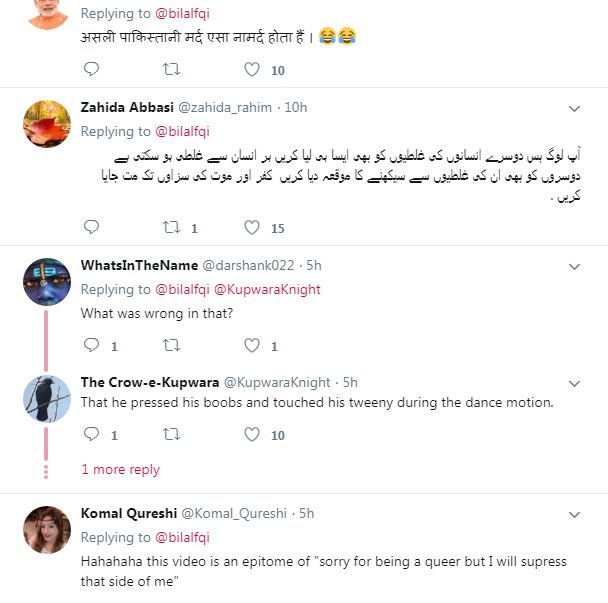Like The Crow-e-Kupwara's tweet
Viewport: 608px width, 603px height.
(252, 435)
